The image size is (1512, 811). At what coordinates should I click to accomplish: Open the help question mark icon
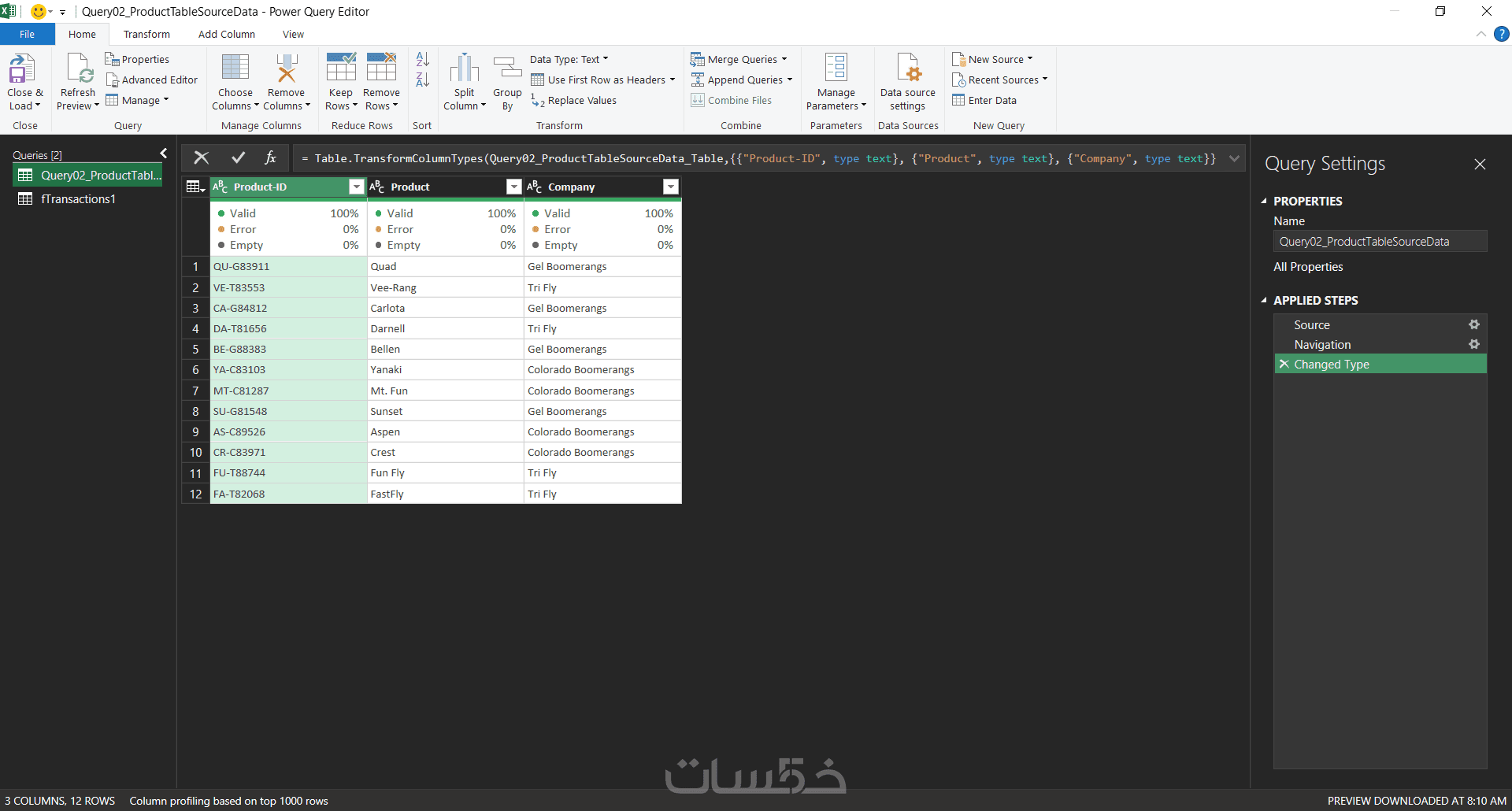pyautogui.click(x=1502, y=34)
